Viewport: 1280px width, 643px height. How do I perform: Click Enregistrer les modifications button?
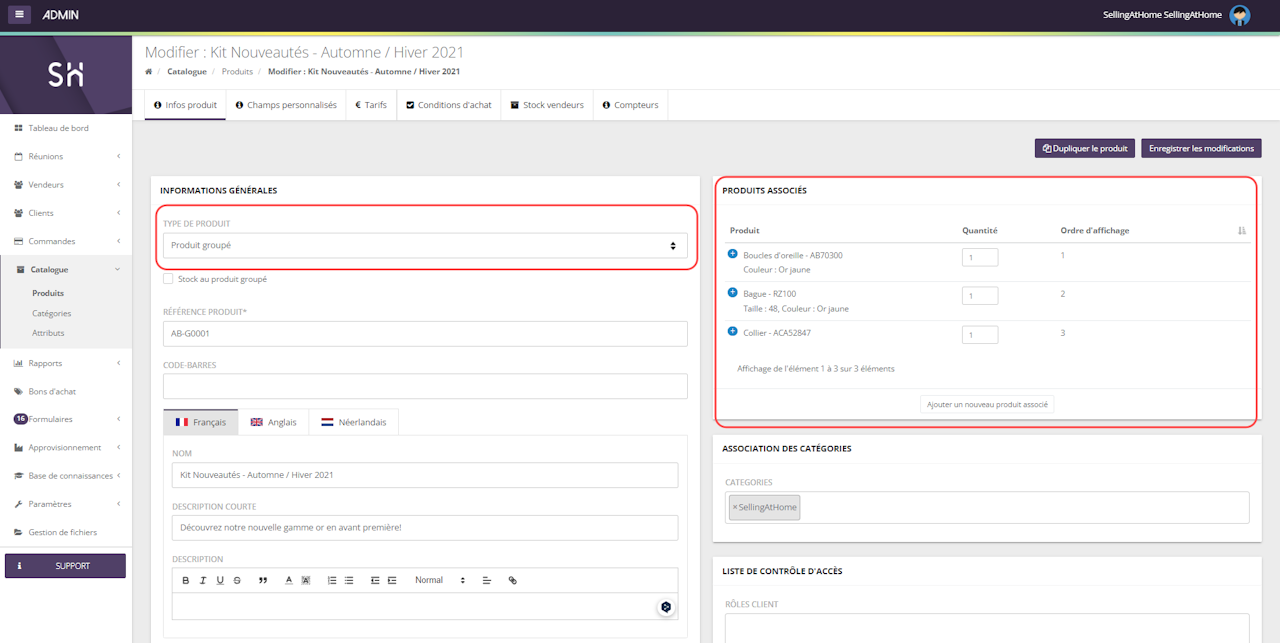[x=1201, y=148]
